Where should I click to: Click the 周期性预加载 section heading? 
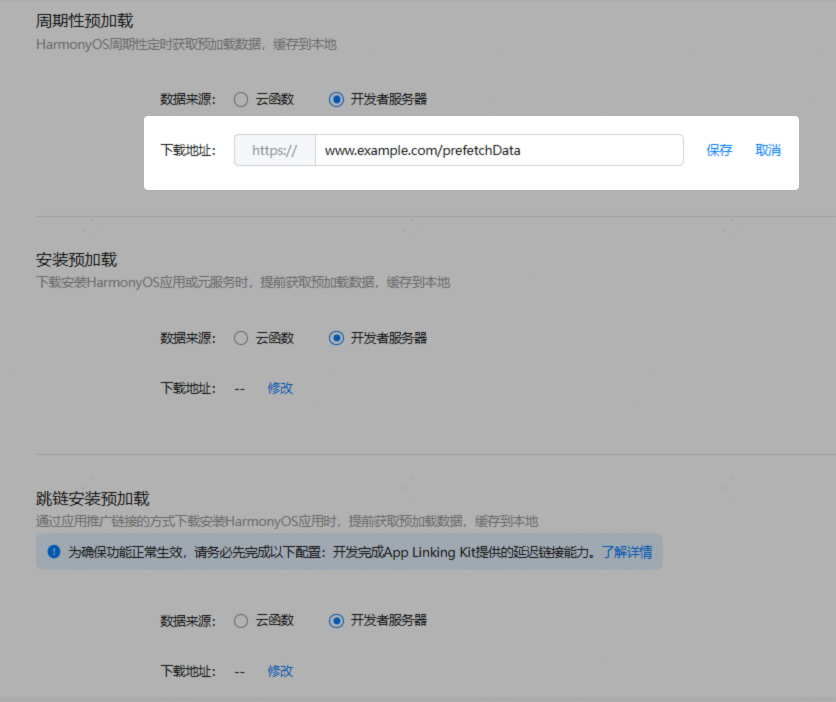point(84,21)
